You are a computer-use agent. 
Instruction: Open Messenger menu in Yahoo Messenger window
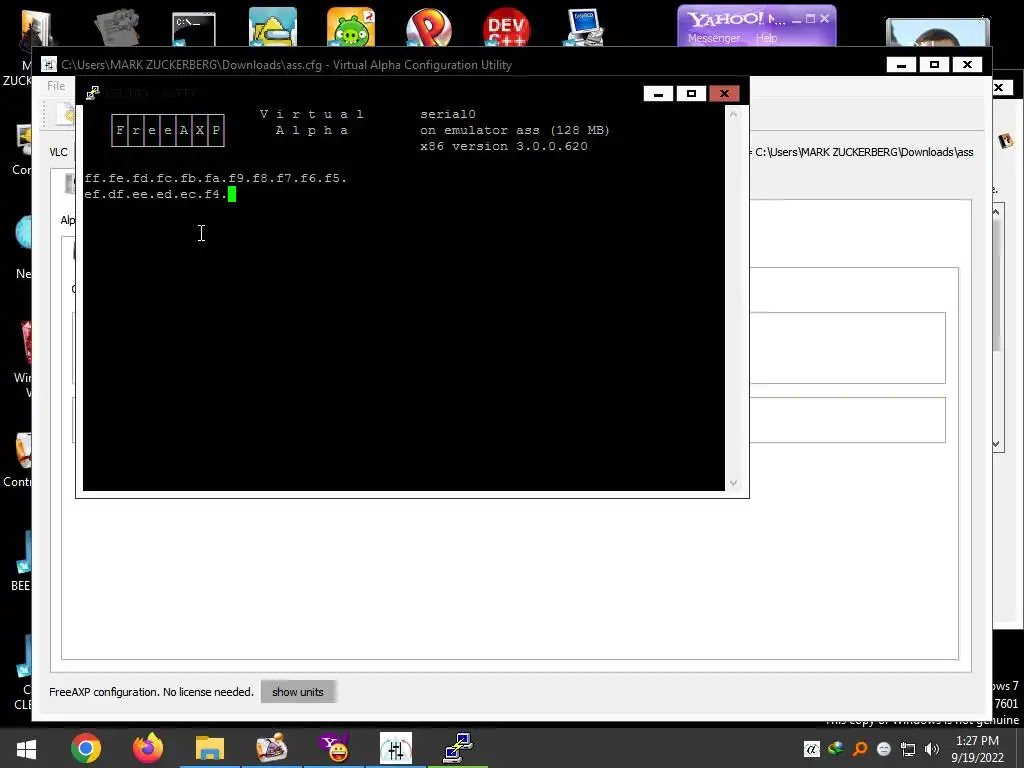pyautogui.click(x=714, y=38)
